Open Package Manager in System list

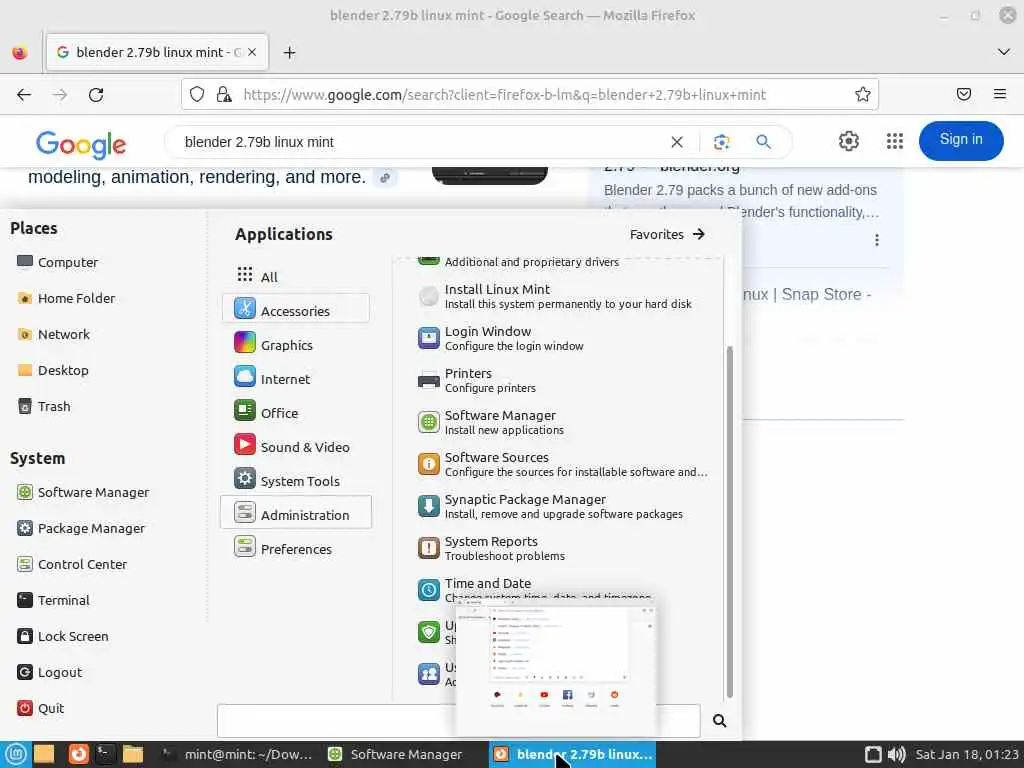click(x=80, y=528)
